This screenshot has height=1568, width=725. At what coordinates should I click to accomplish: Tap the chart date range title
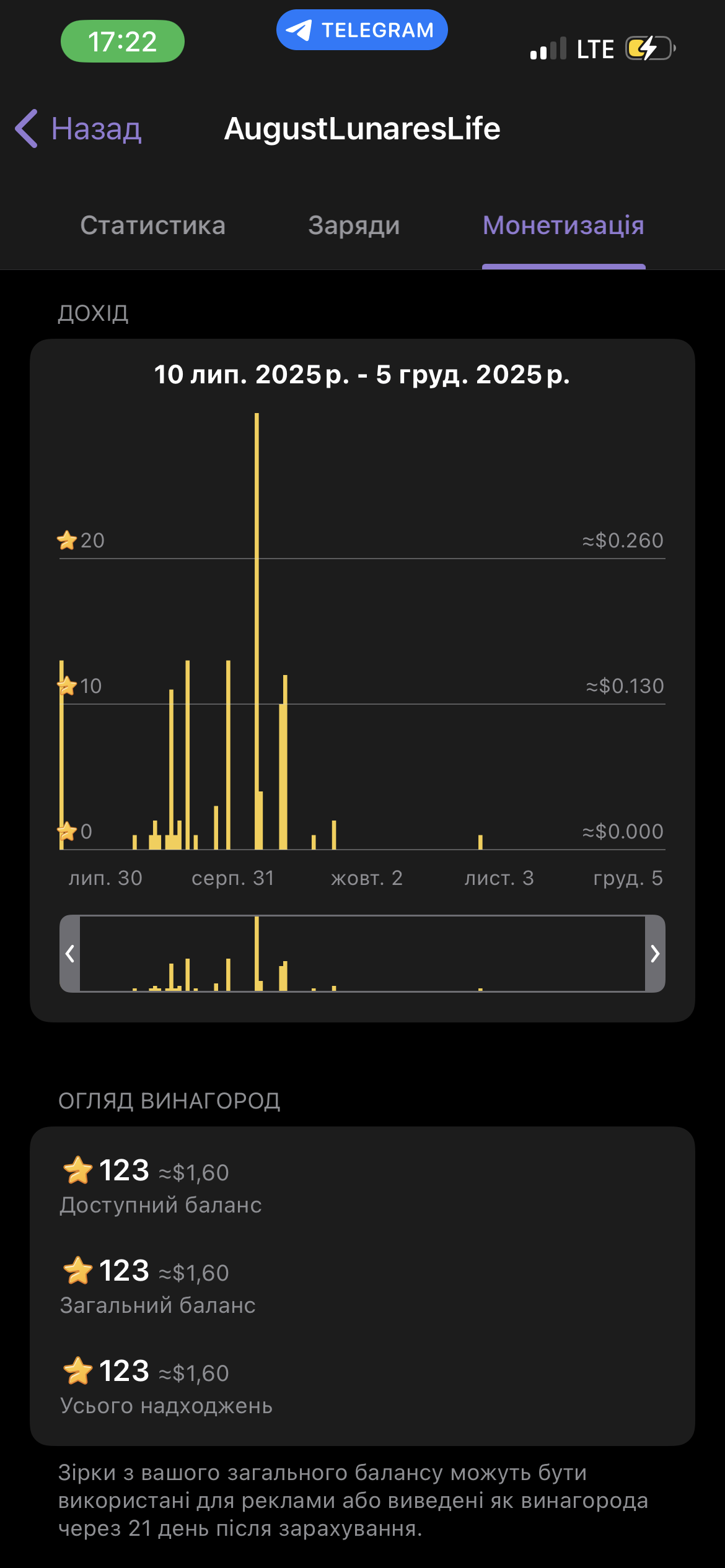coord(362,375)
